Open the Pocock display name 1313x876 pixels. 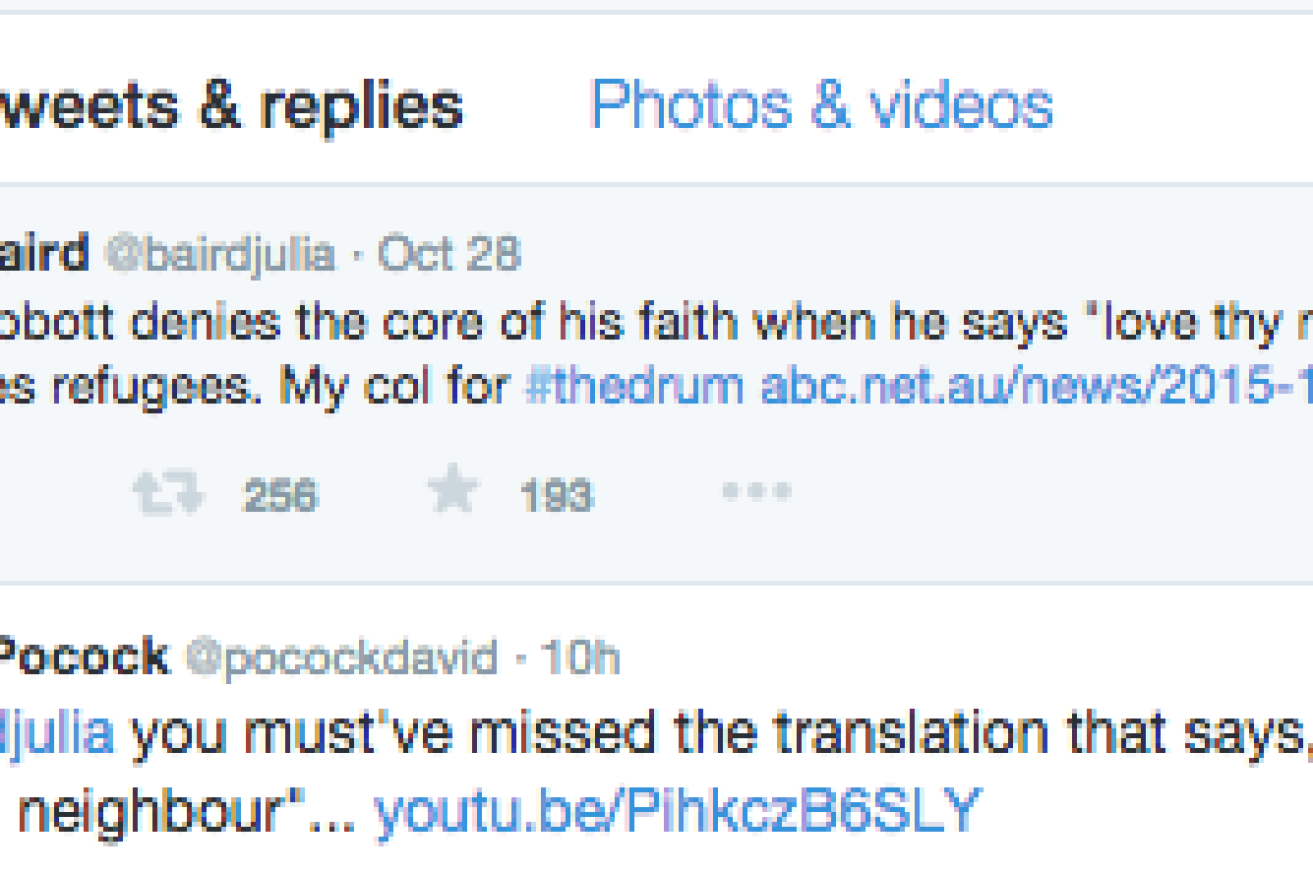click(x=84, y=658)
